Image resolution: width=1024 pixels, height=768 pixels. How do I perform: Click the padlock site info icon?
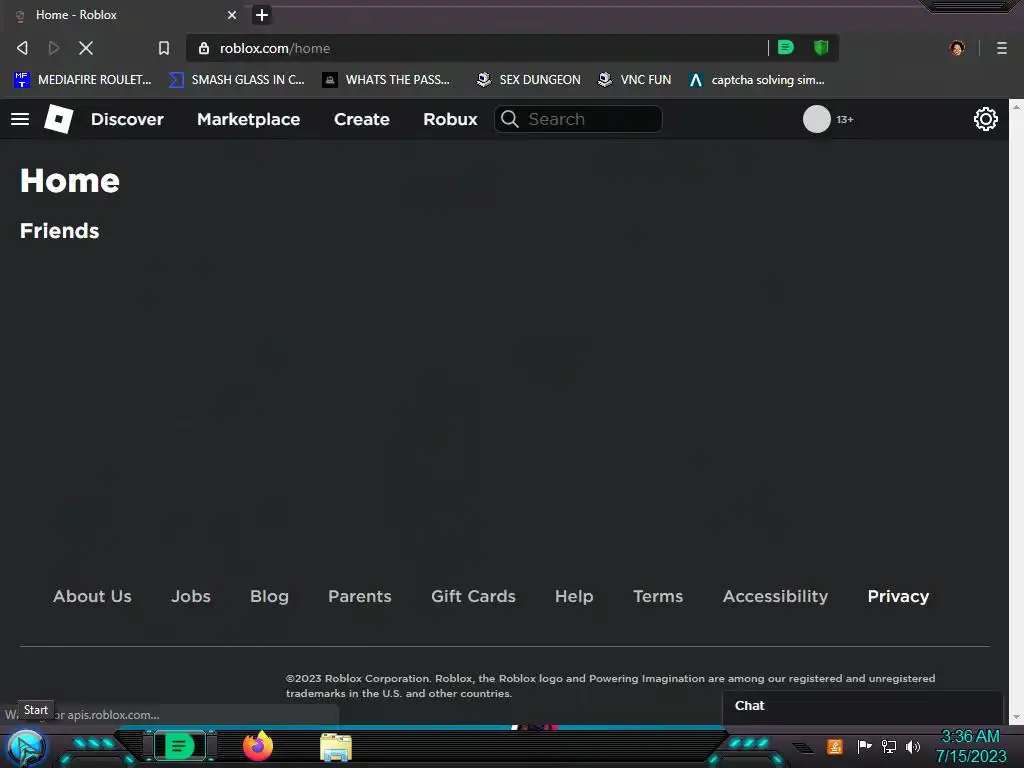click(204, 48)
